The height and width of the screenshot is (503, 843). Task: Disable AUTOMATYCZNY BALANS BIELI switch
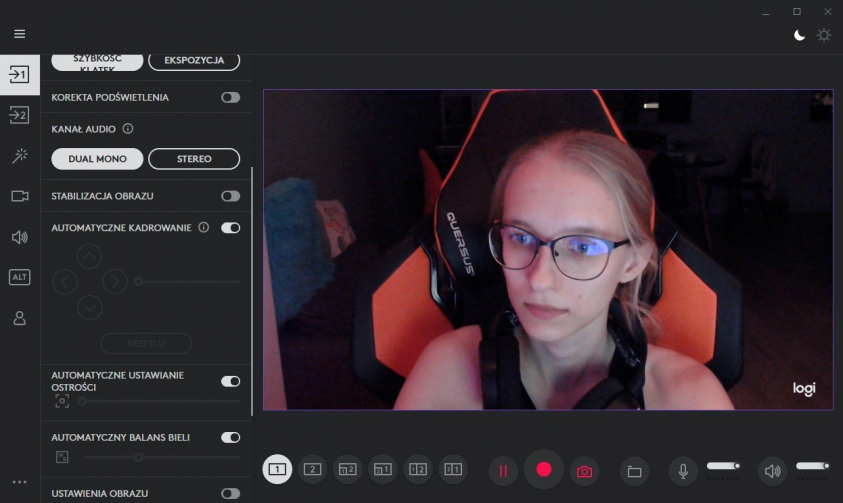pos(231,437)
